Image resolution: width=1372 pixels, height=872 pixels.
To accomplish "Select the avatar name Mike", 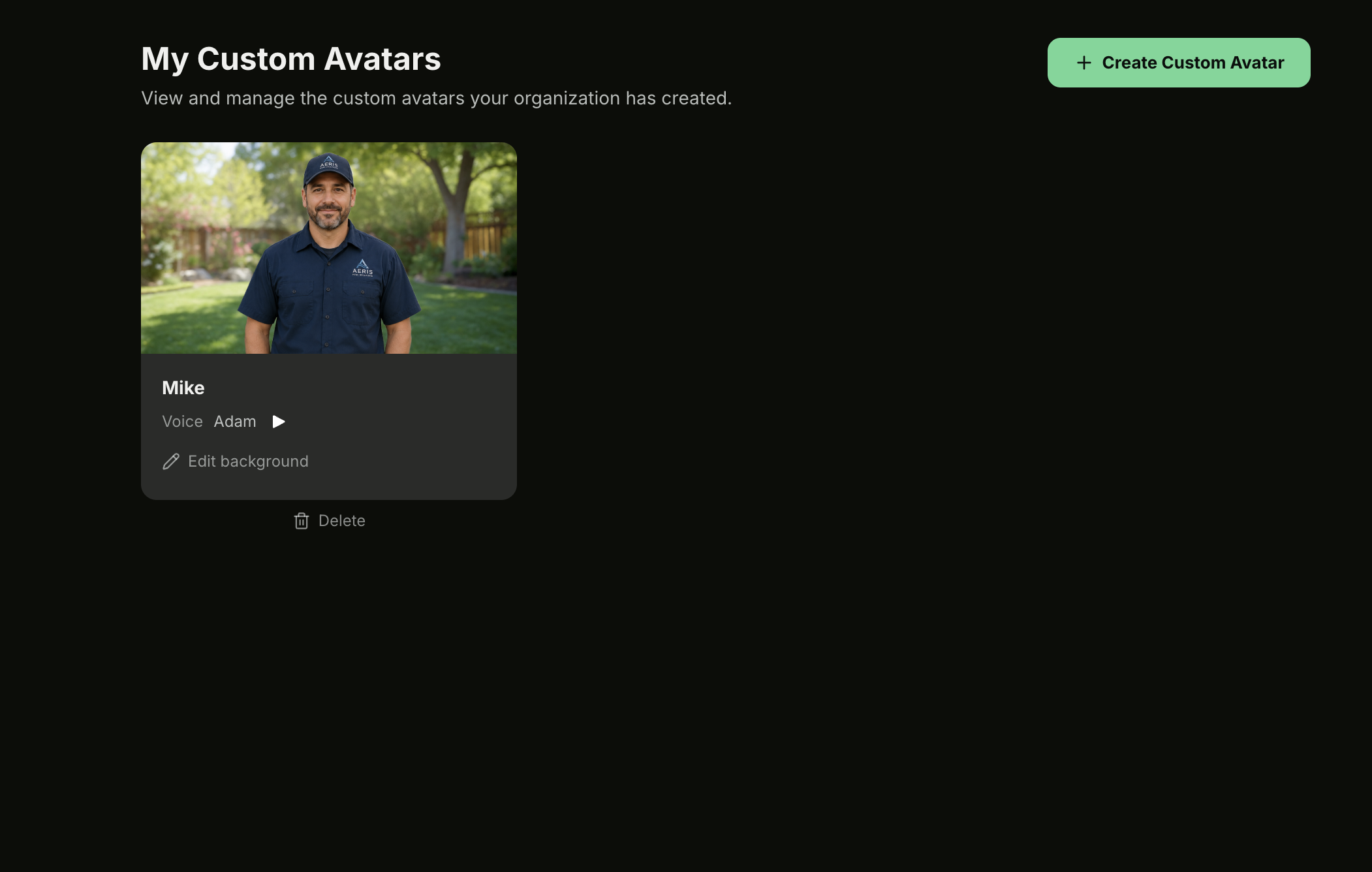I will point(183,388).
